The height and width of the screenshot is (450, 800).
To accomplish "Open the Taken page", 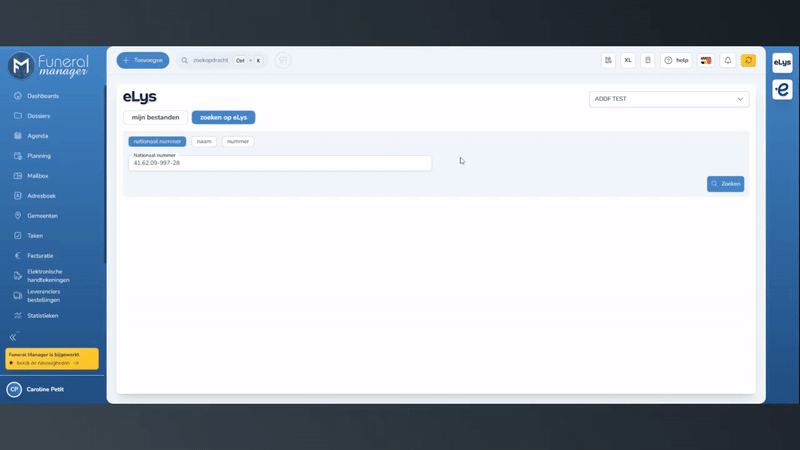I will (x=35, y=235).
